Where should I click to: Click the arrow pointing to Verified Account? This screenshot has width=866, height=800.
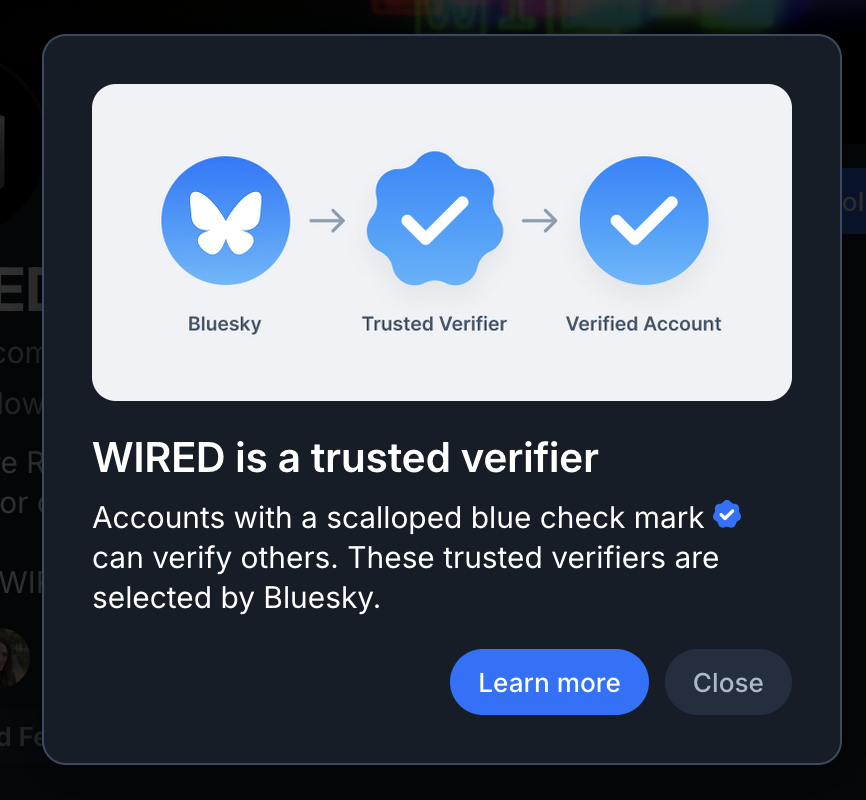pos(540,221)
